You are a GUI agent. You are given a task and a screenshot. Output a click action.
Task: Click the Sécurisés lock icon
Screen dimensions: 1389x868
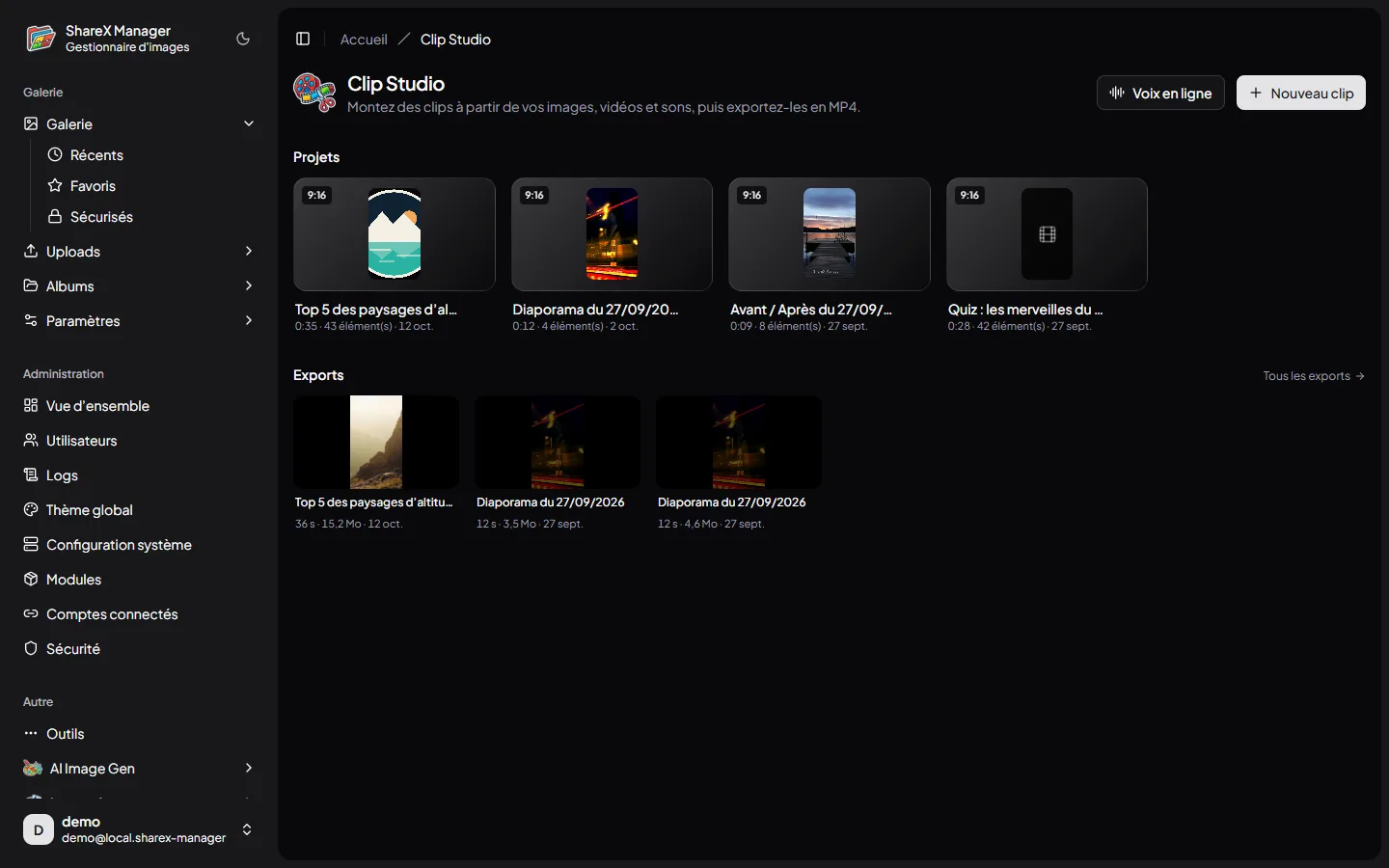55,216
